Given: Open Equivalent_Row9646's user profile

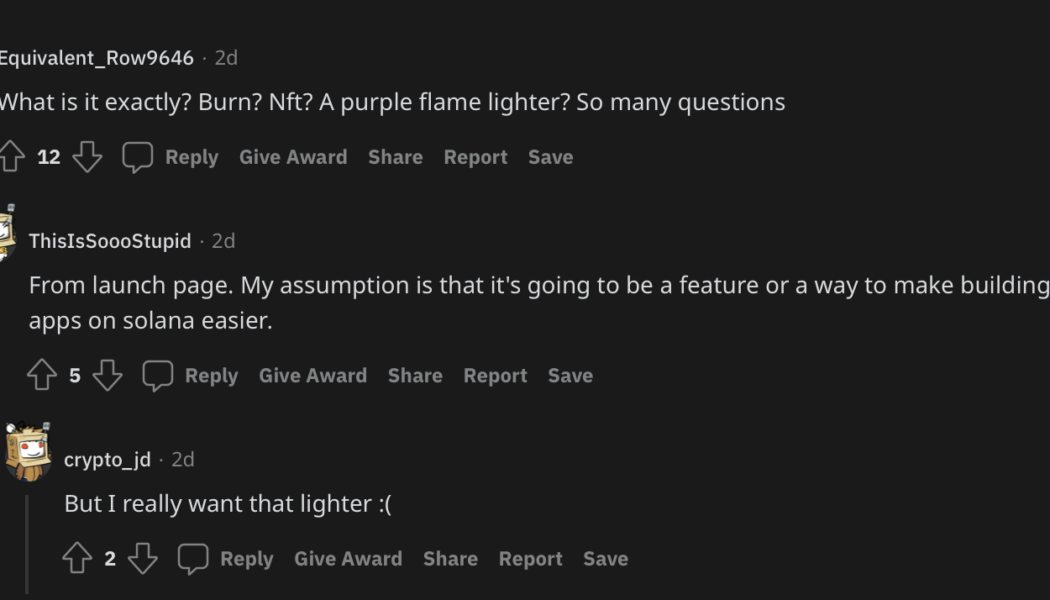Looking at the screenshot, I should pyautogui.click(x=96, y=58).
